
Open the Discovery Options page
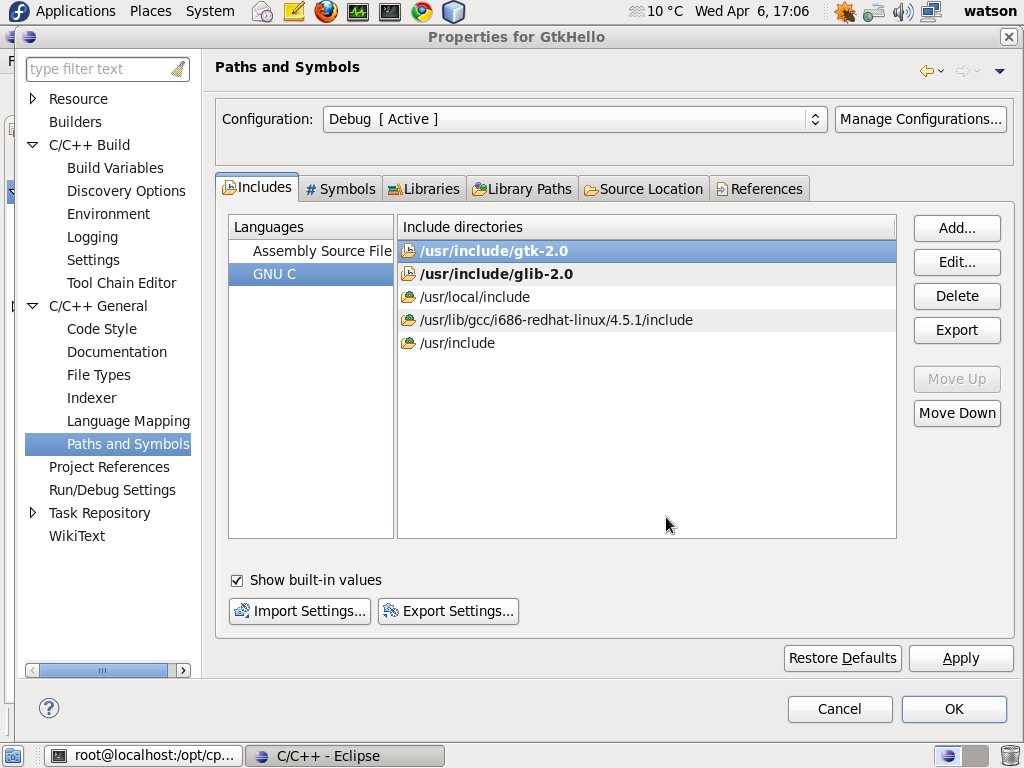pos(126,191)
